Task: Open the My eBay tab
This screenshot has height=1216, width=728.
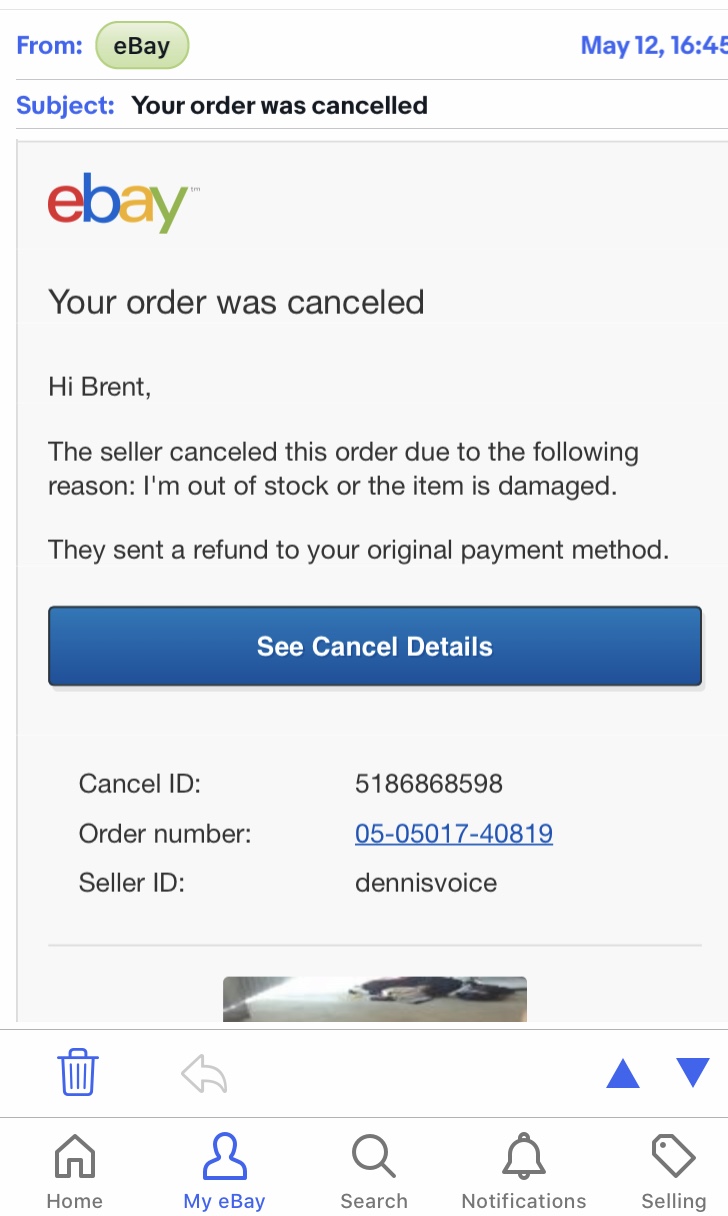Action: tap(224, 1172)
